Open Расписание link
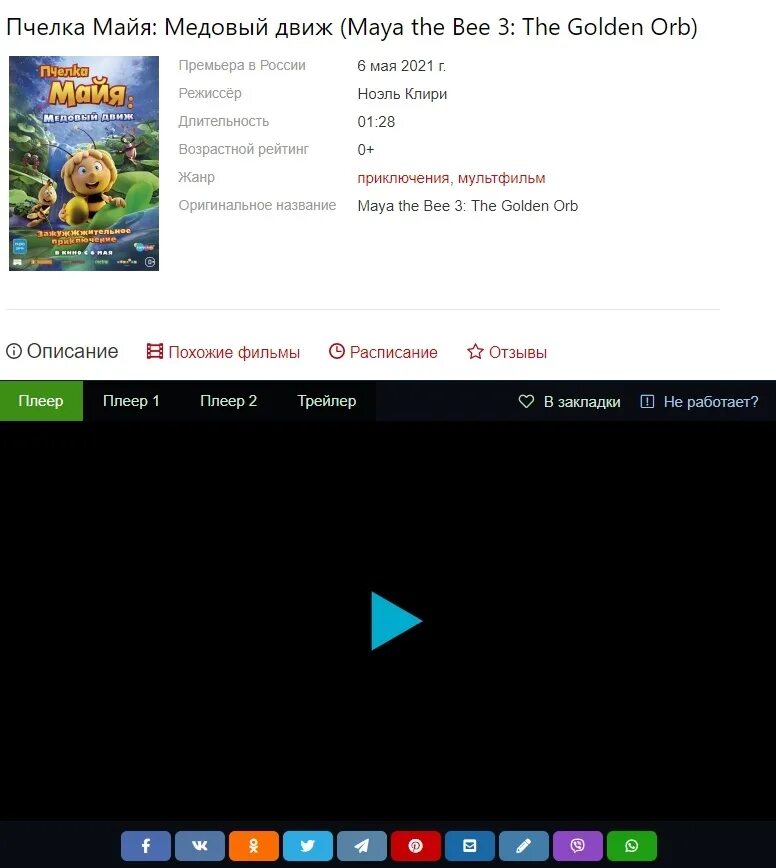This screenshot has height=868, width=776. (383, 352)
